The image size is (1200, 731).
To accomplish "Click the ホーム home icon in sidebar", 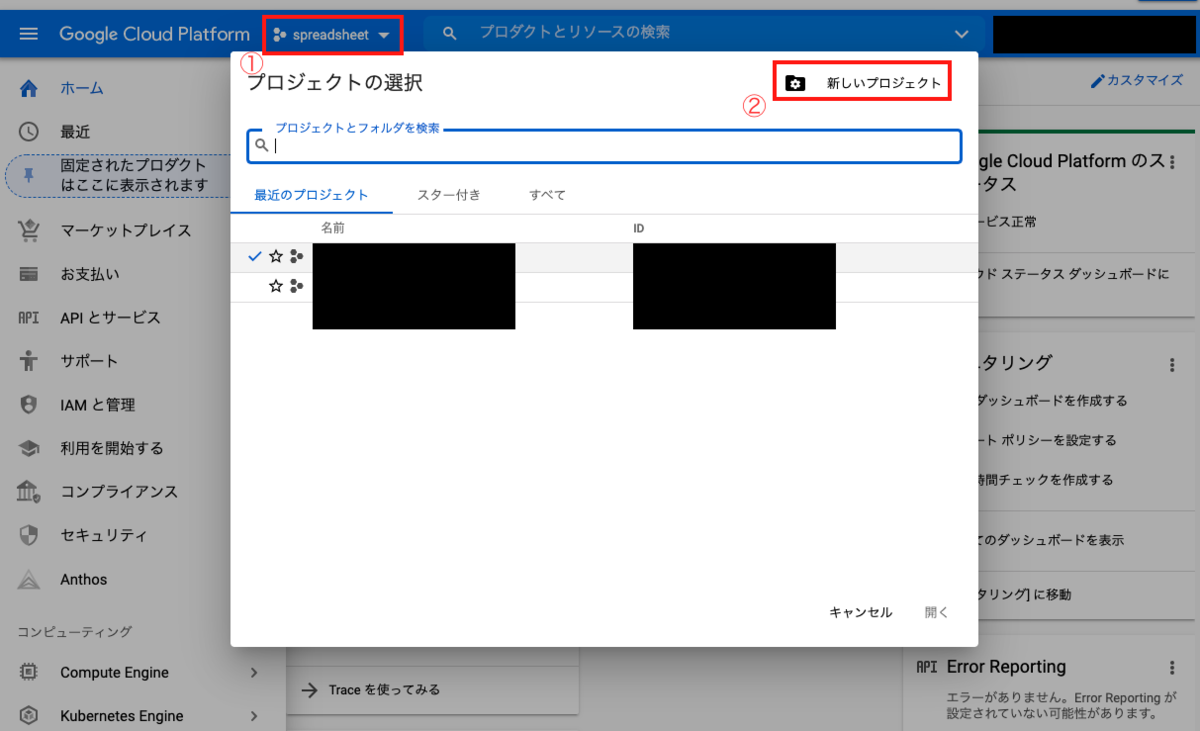I will pyautogui.click(x=29, y=88).
